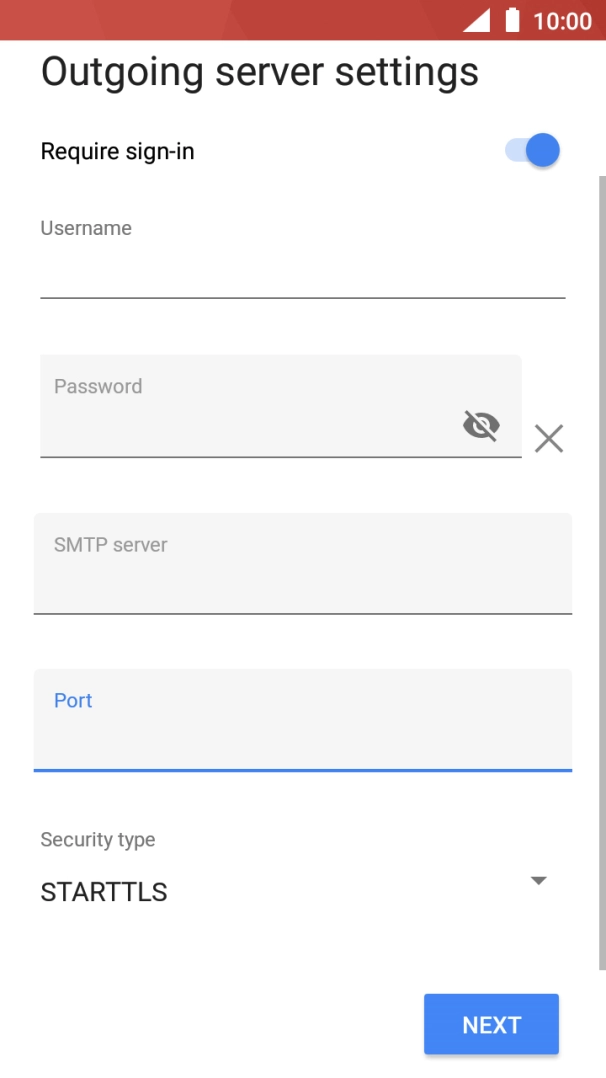The height and width of the screenshot is (1078, 606).
Task: Select the Security type label
Action: click(x=98, y=840)
